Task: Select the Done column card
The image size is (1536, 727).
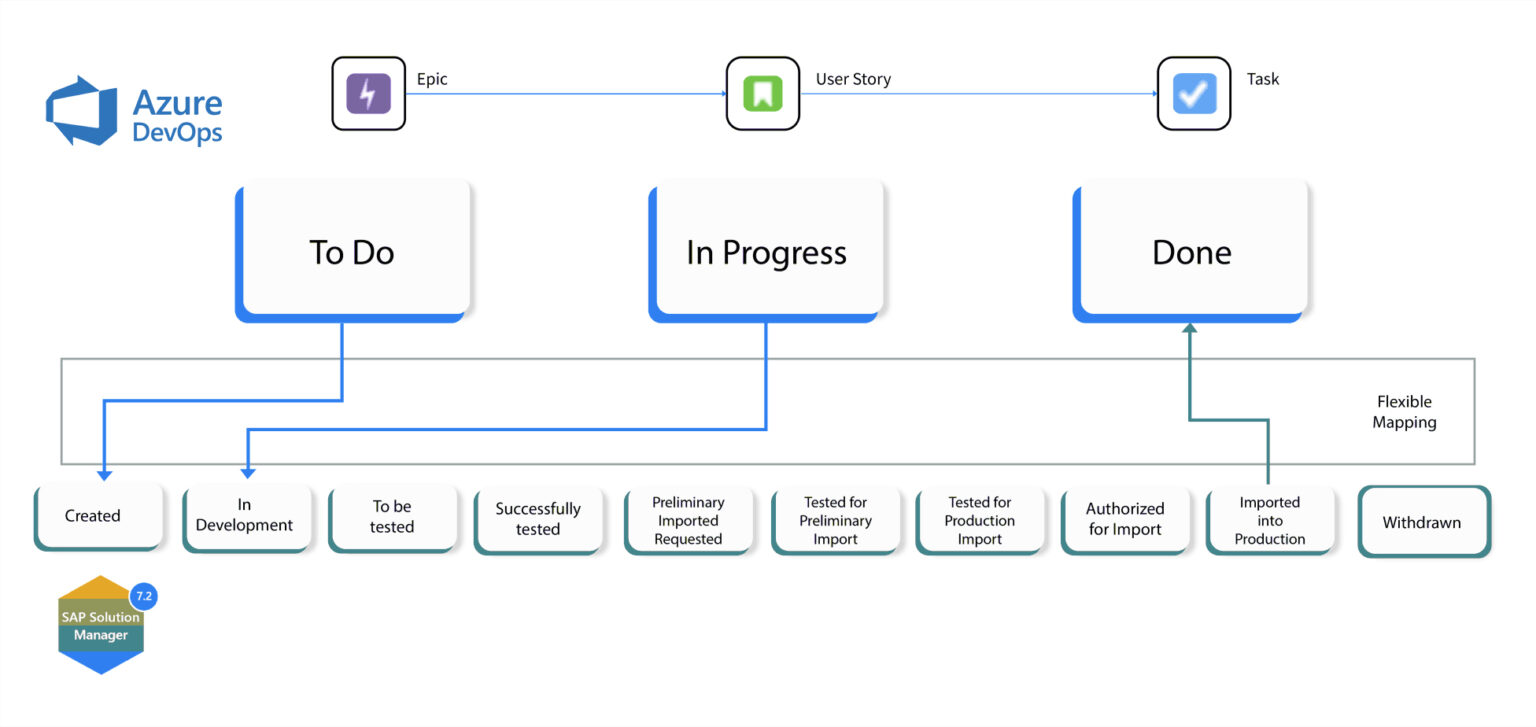Action: 1190,252
